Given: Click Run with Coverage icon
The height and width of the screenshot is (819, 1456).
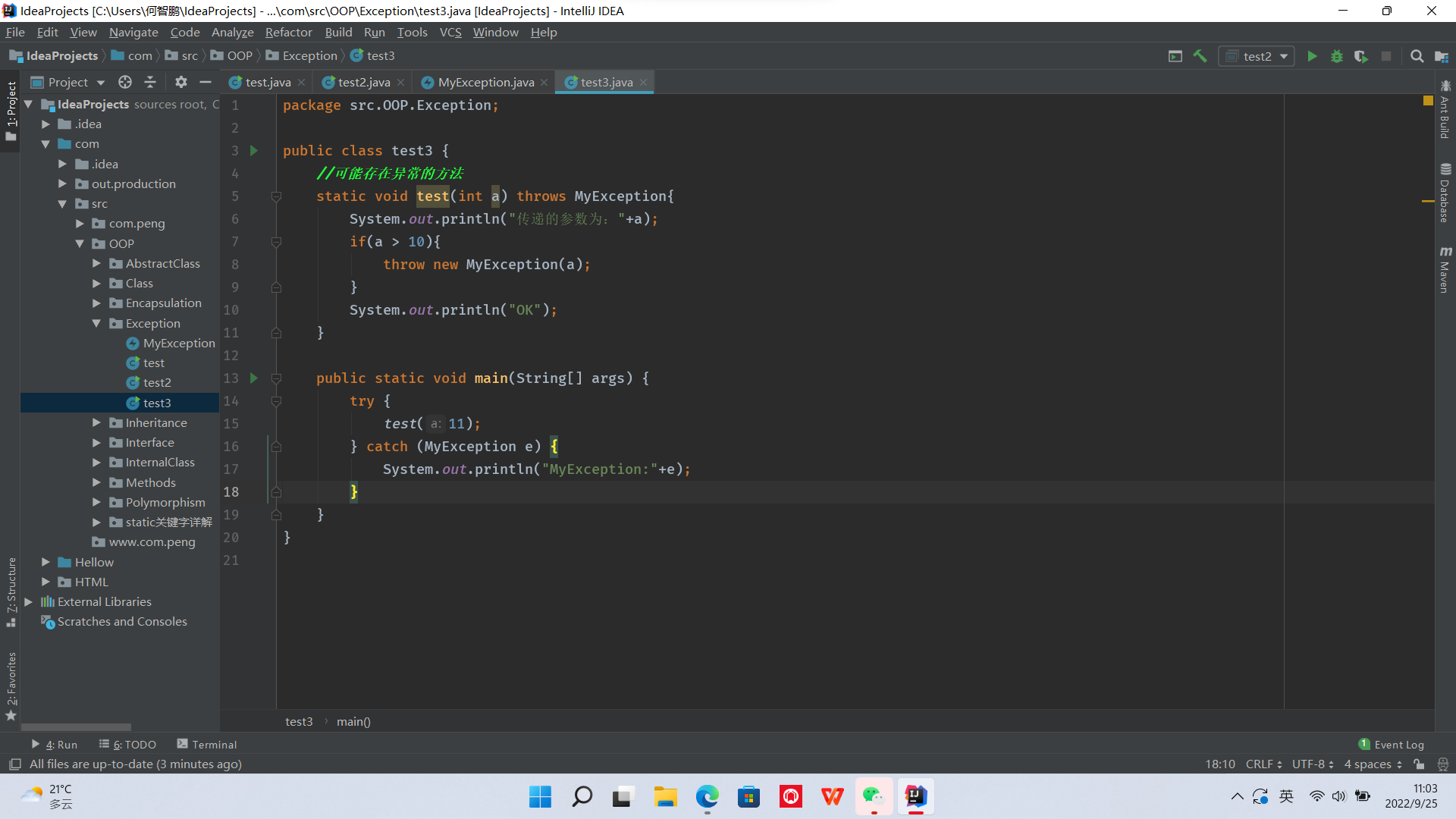Looking at the screenshot, I should [x=1361, y=56].
